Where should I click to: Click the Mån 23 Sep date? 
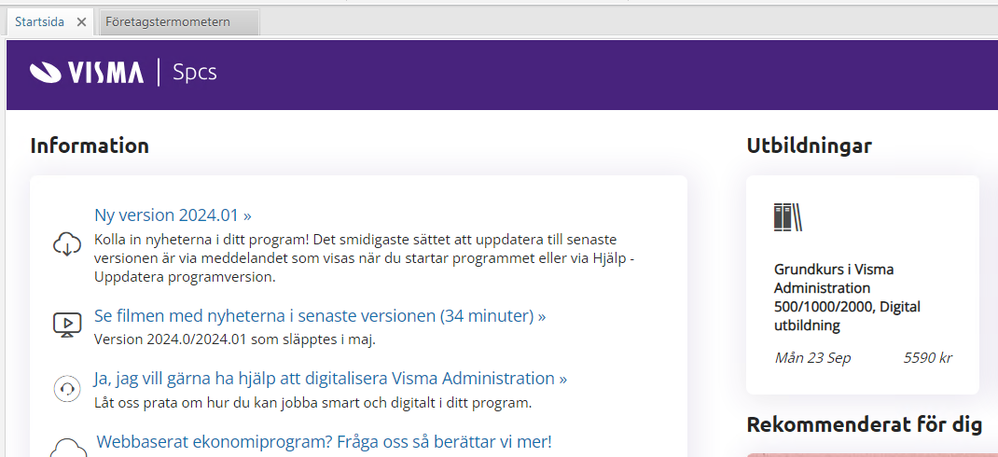(812, 358)
